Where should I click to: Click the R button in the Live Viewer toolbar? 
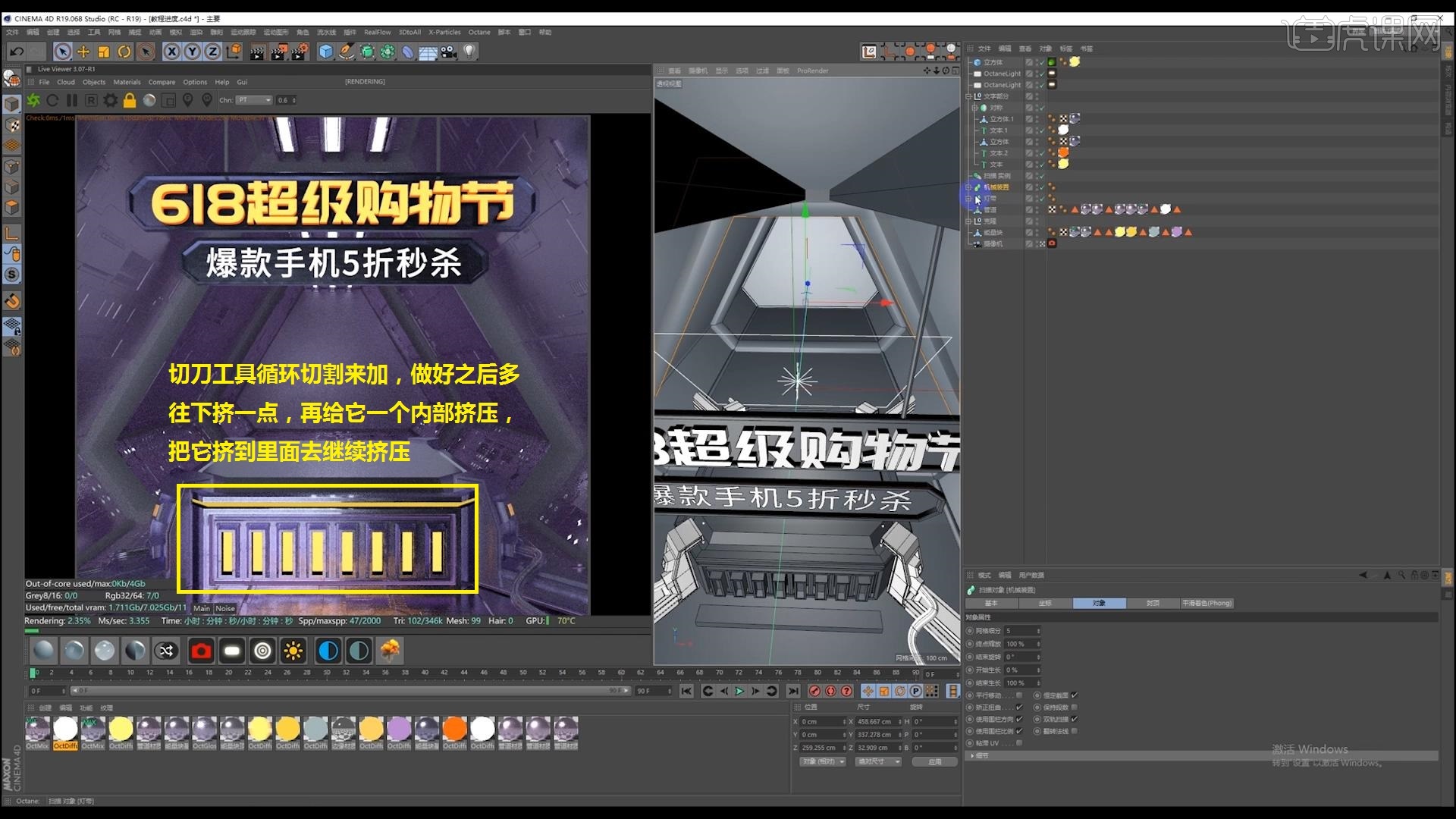[x=91, y=100]
